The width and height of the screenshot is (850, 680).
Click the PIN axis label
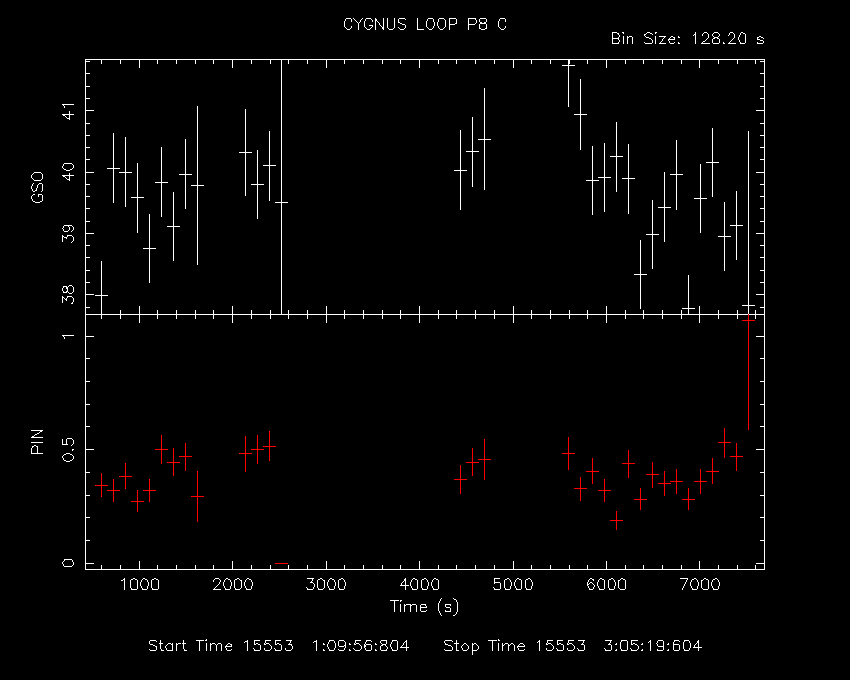[x=37, y=441]
